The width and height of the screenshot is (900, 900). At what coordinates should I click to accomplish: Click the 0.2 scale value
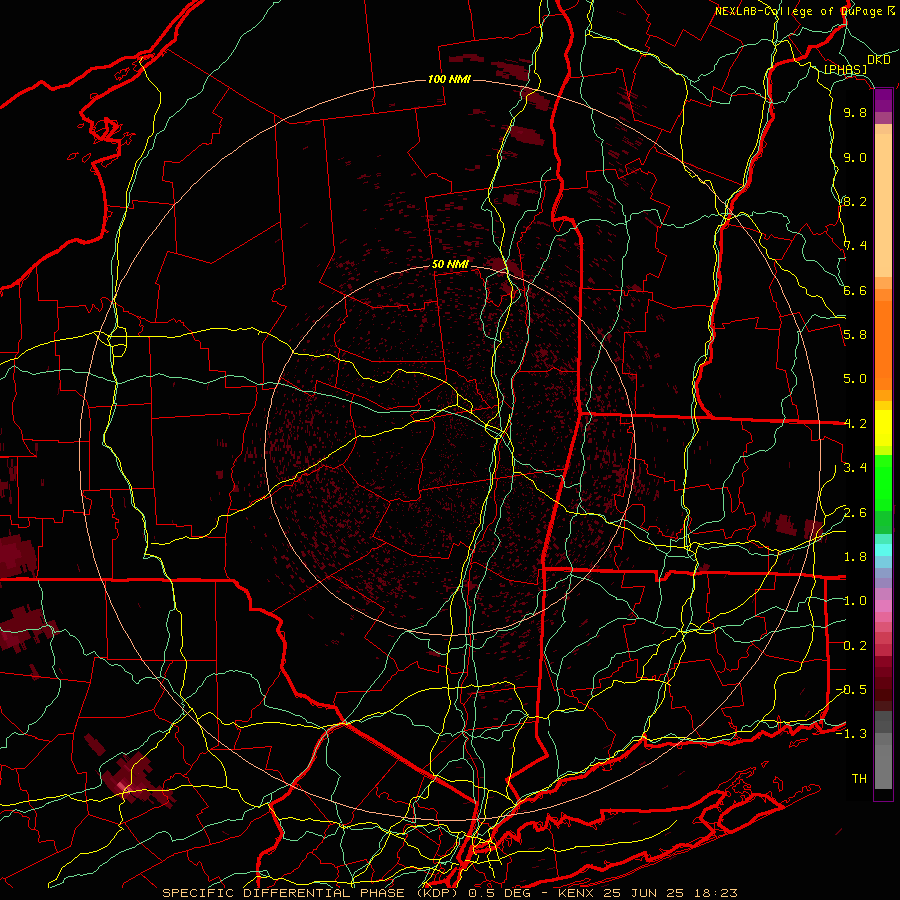point(855,646)
